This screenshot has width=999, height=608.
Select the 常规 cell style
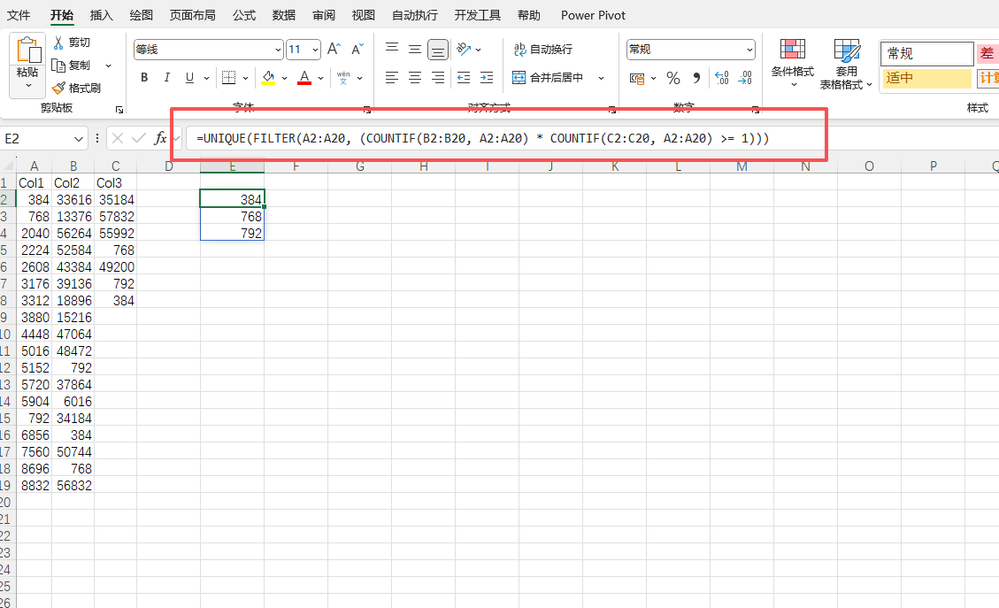click(x=927, y=54)
